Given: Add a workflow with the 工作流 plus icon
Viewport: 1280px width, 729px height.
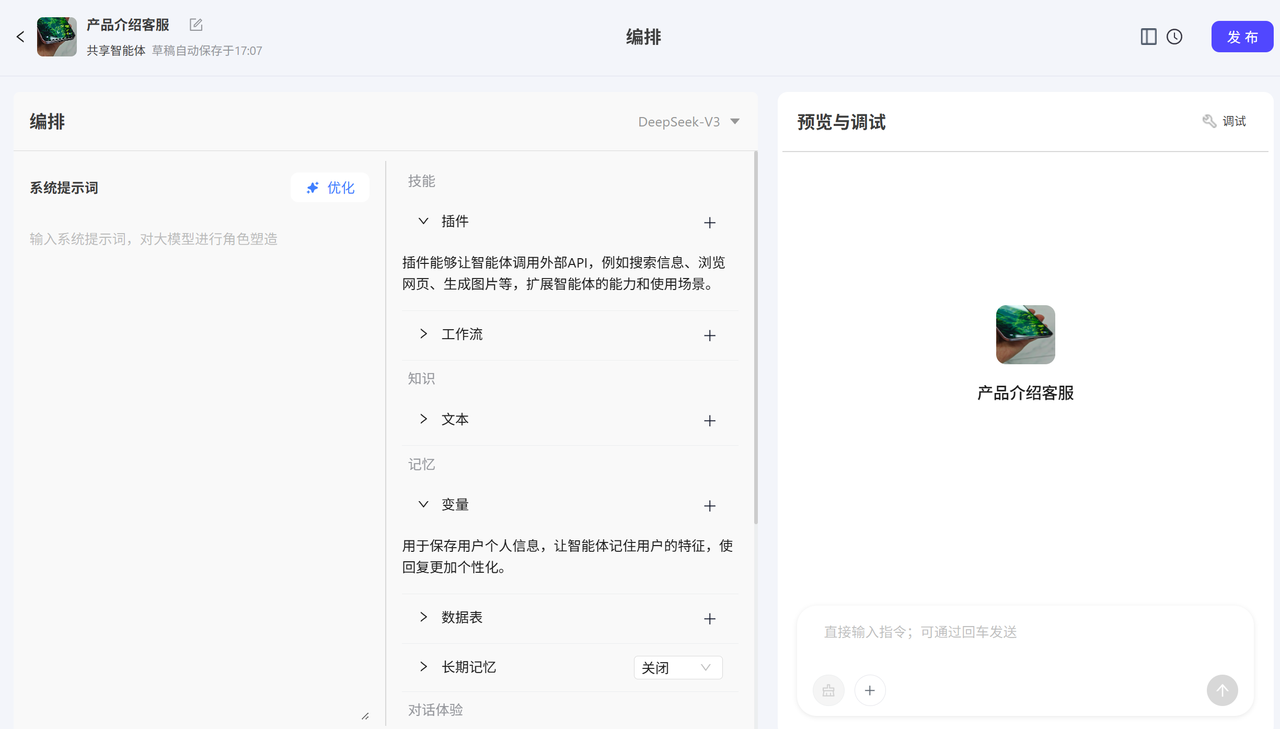Looking at the screenshot, I should tap(709, 336).
